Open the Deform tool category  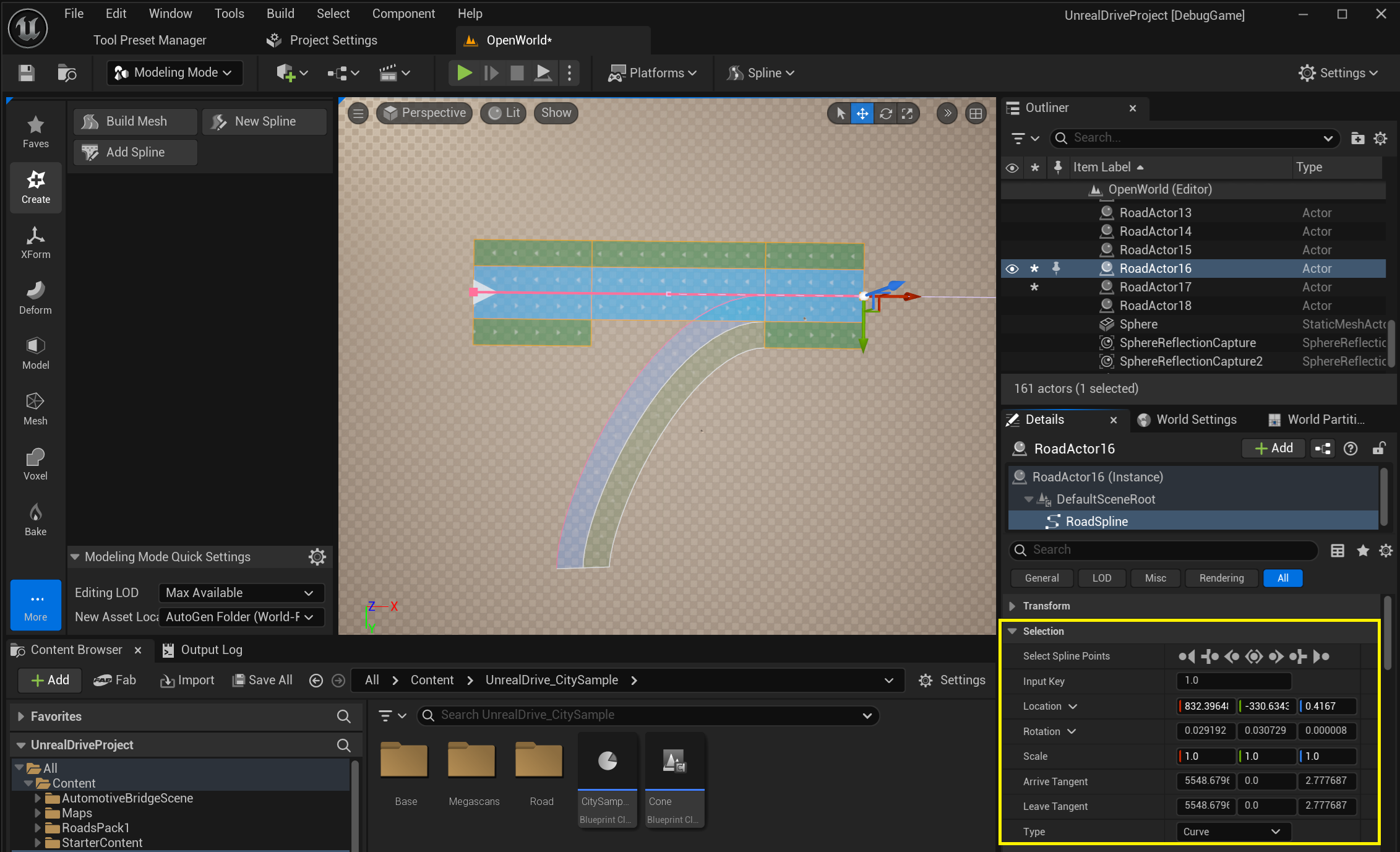36,298
